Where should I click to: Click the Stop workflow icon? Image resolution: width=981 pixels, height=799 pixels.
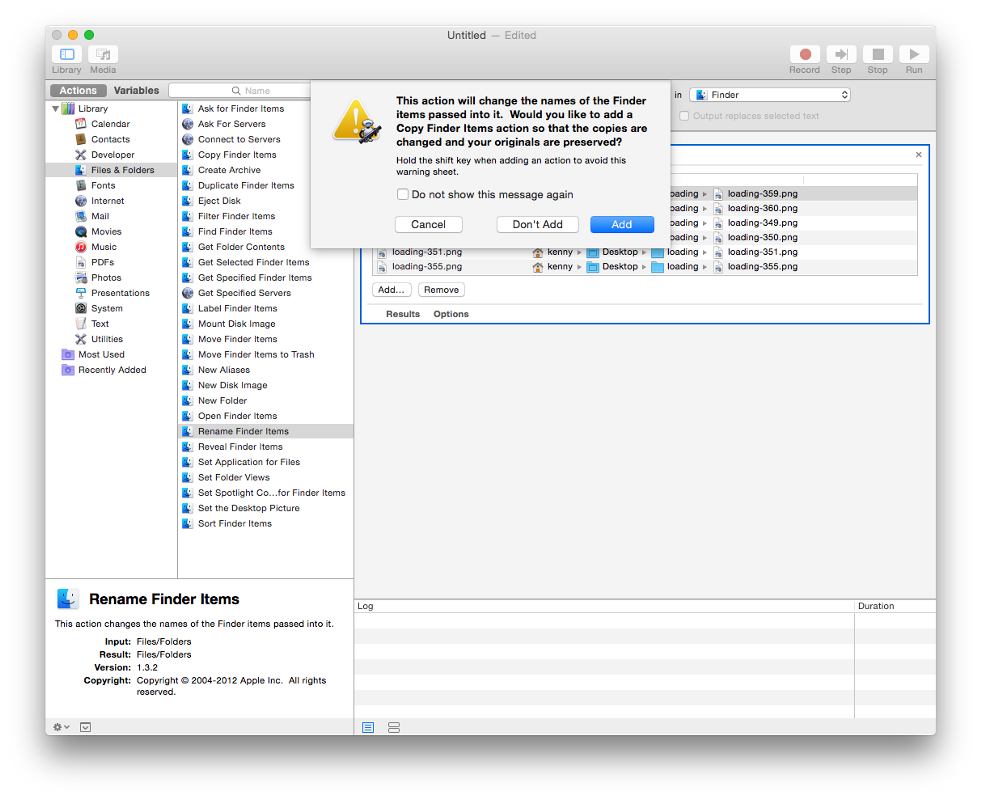tap(877, 54)
